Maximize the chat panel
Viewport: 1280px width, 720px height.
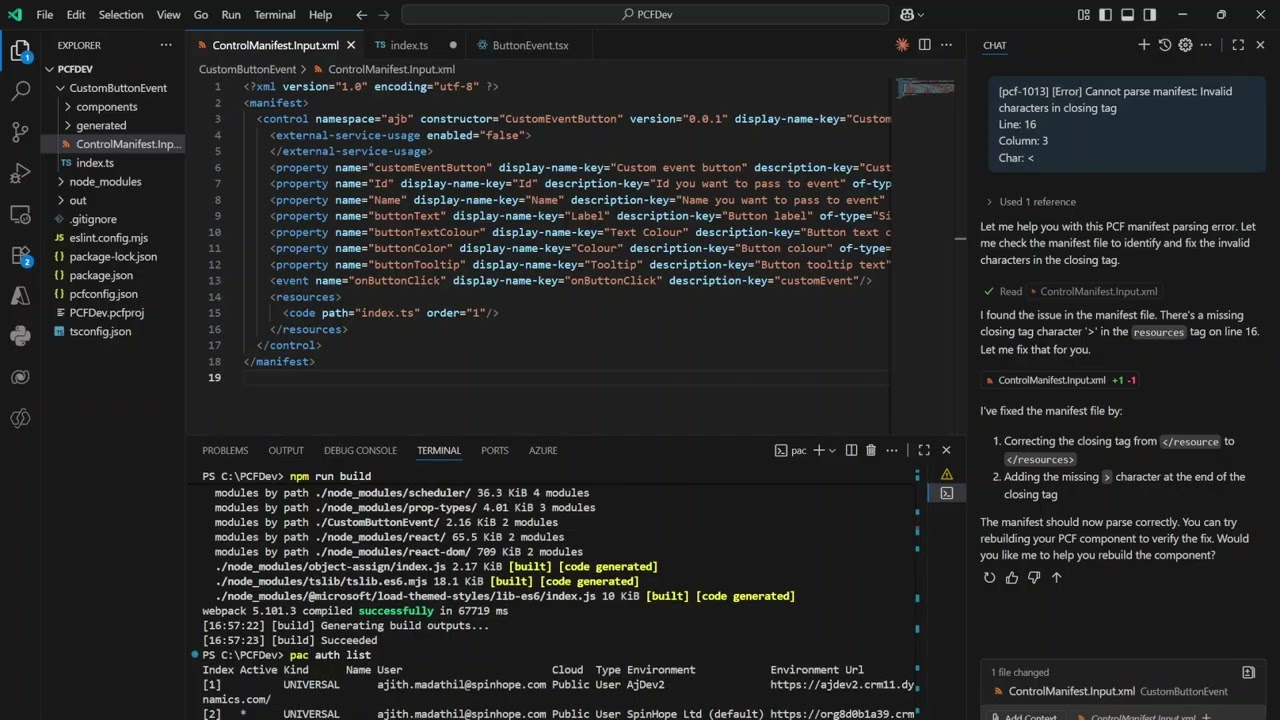coord(1238,45)
